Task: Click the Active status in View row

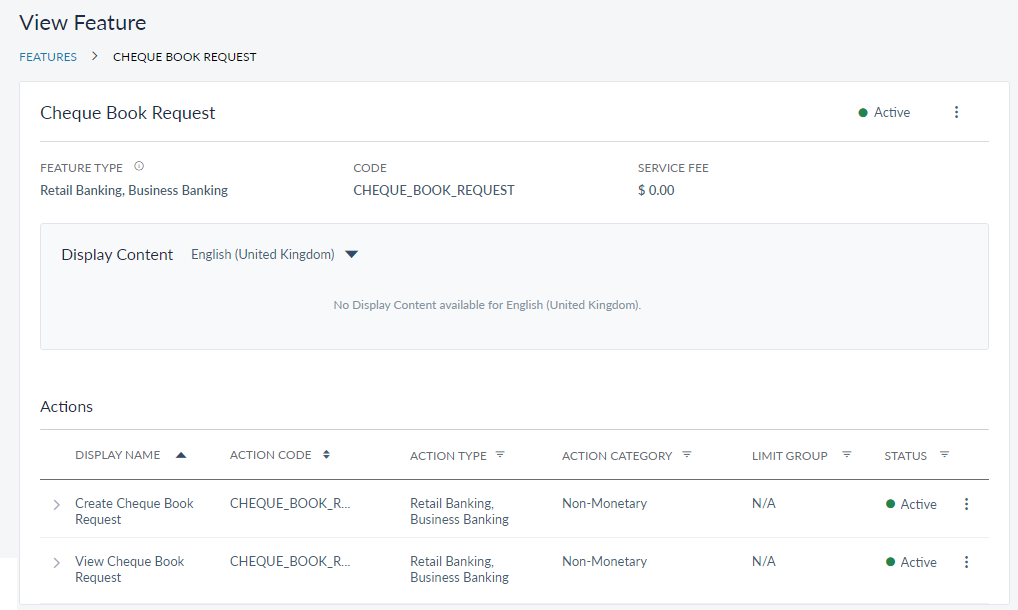Action: point(911,562)
